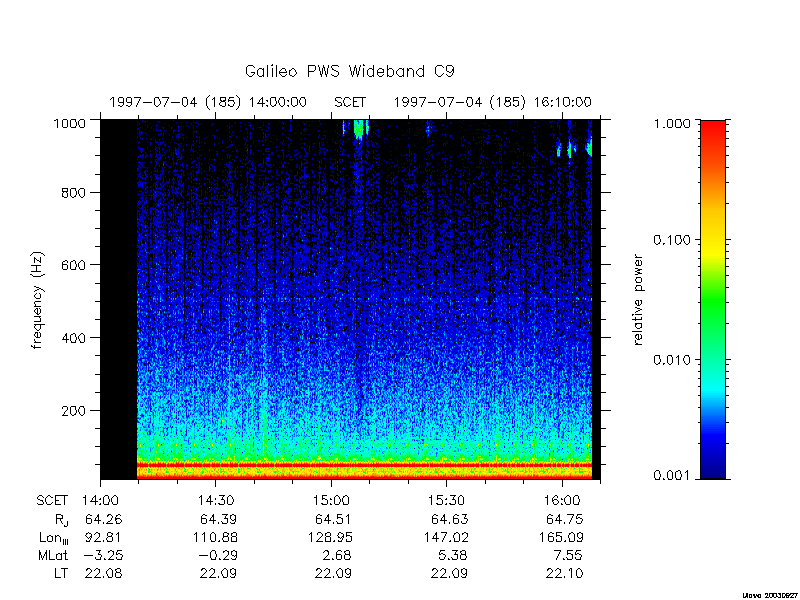Click the colorbar value "1.000"
This screenshot has height=600, width=800.
coord(673,123)
